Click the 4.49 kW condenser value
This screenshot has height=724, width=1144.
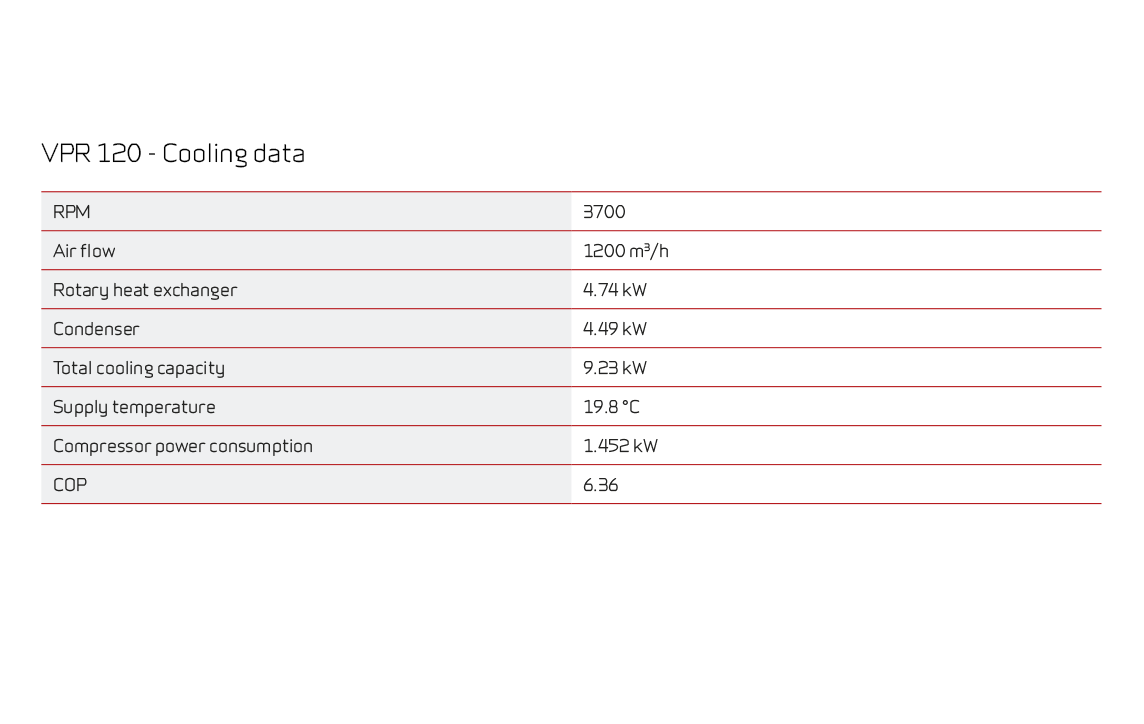point(615,329)
